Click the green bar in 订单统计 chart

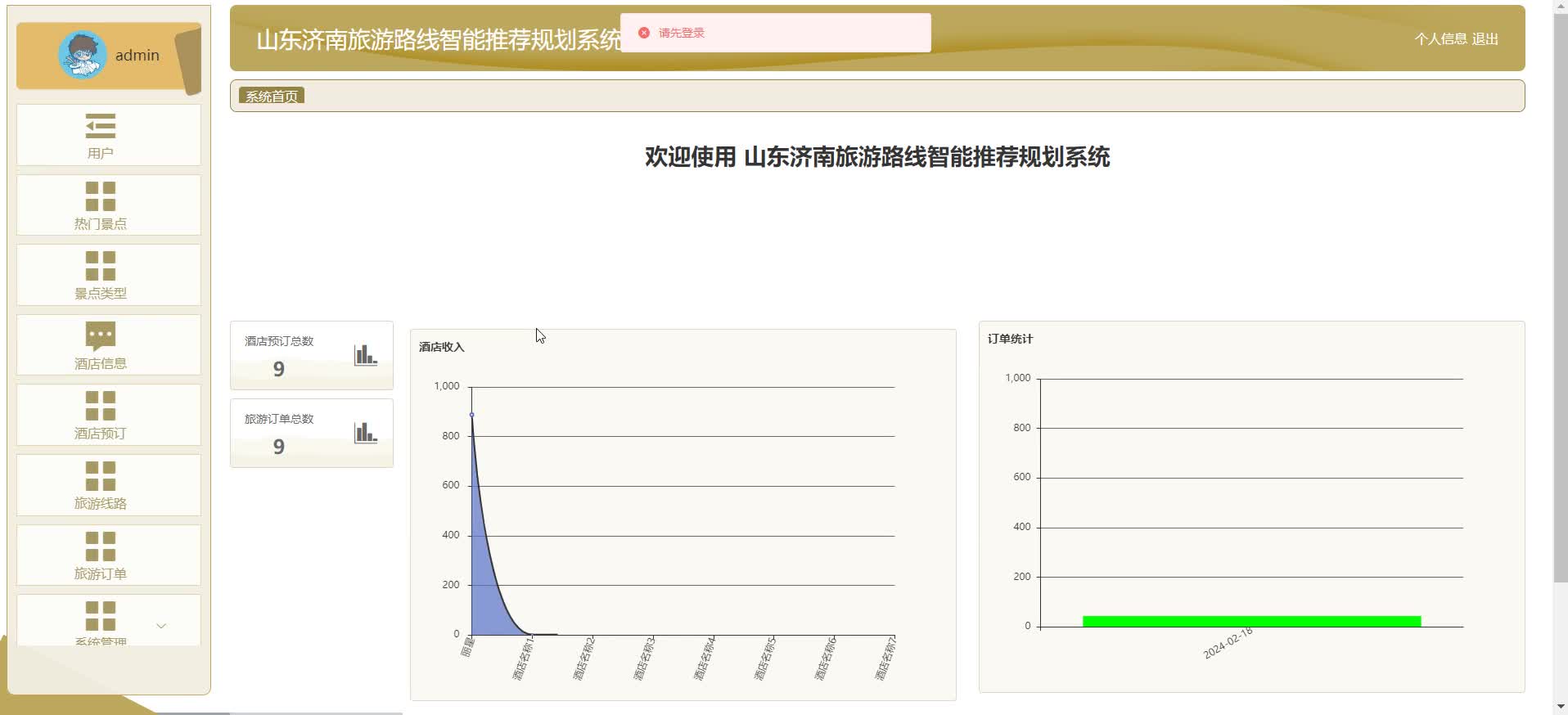pos(1252,622)
